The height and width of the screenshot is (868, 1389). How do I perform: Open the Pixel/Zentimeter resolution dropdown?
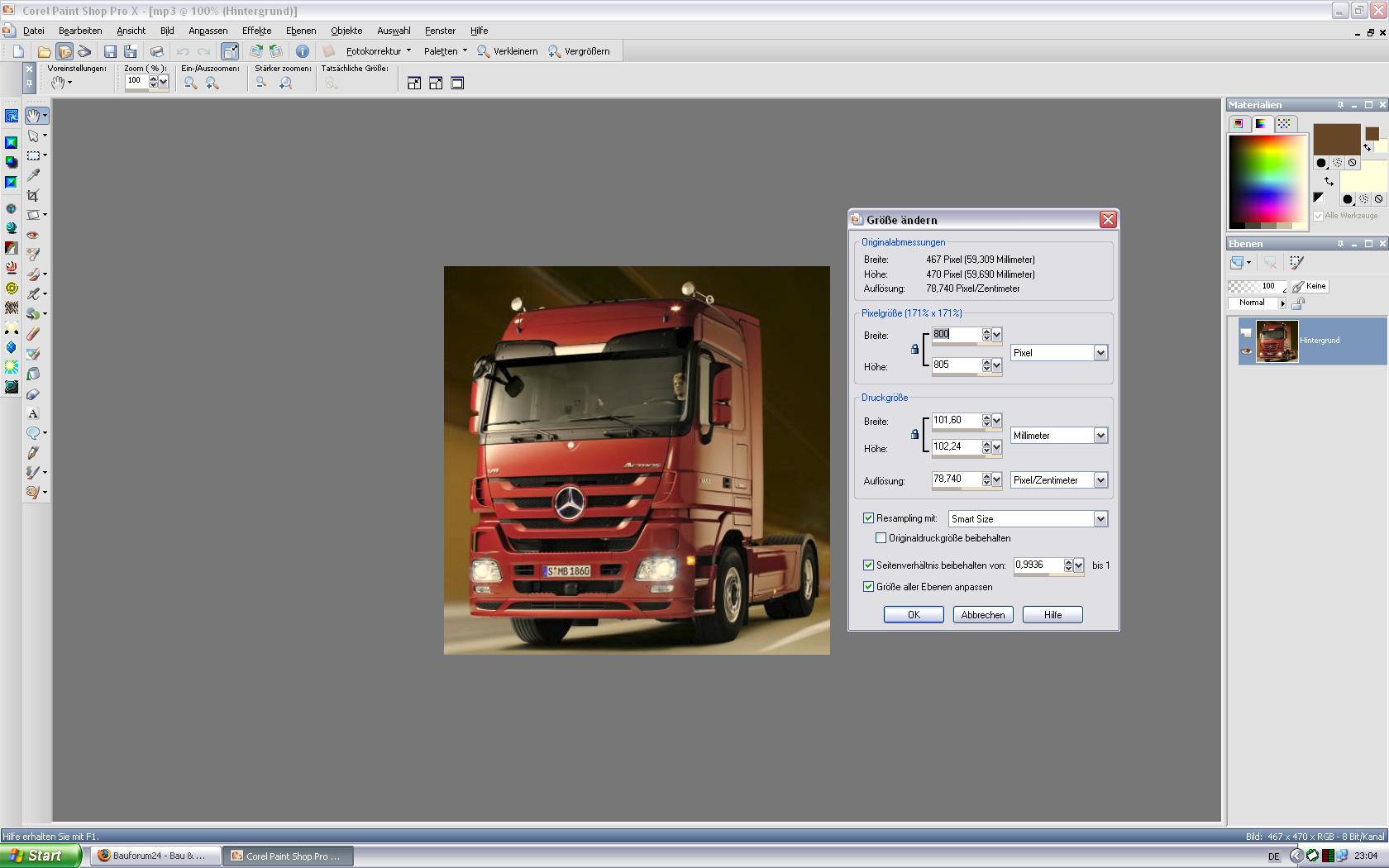tap(1100, 480)
